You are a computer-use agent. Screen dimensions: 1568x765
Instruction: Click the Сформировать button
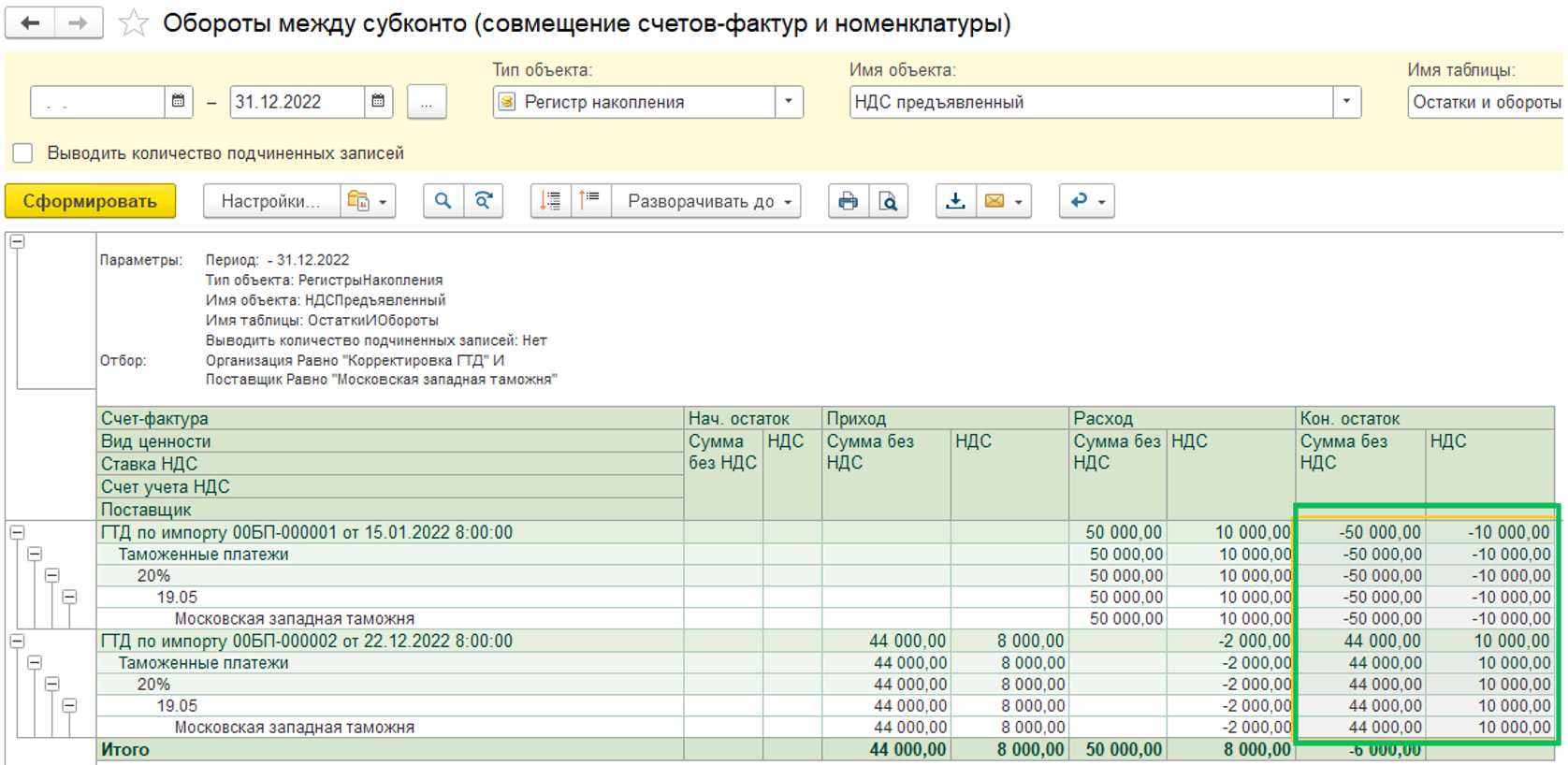(x=90, y=201)
